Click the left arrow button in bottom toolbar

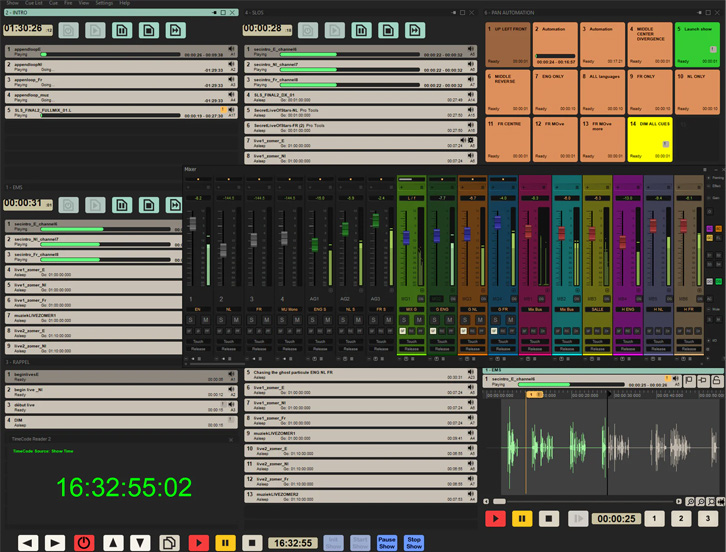click(x=28, y=542)
